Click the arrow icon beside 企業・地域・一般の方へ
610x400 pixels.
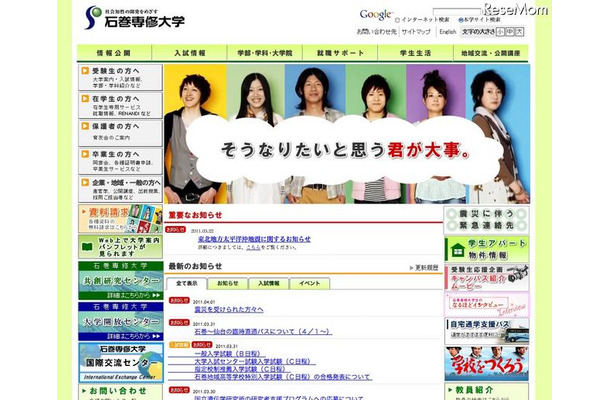coord(85,182)
